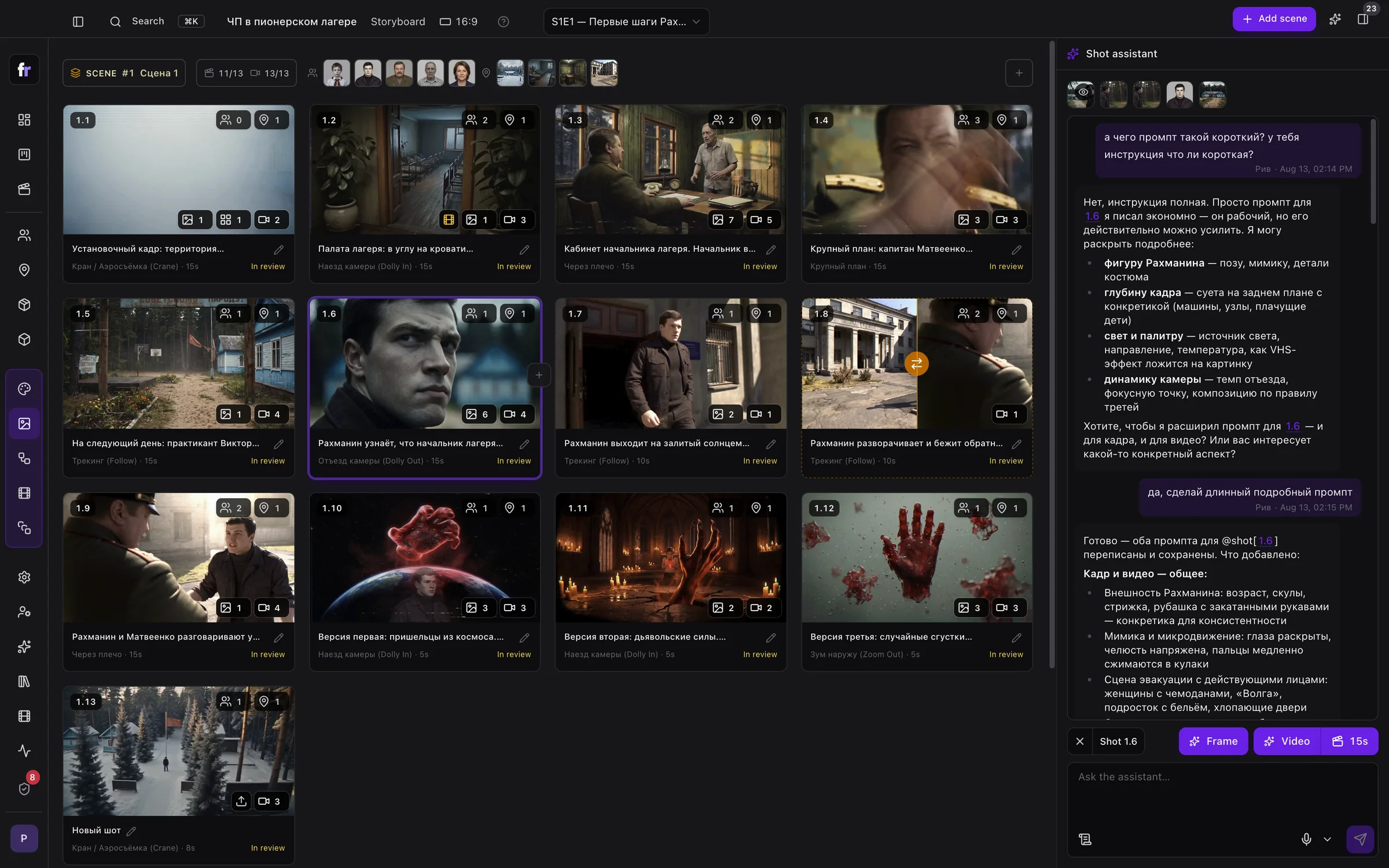Edit title of shot 1.6 pencil icon
1389x868 pixels.
coord(524,444)
